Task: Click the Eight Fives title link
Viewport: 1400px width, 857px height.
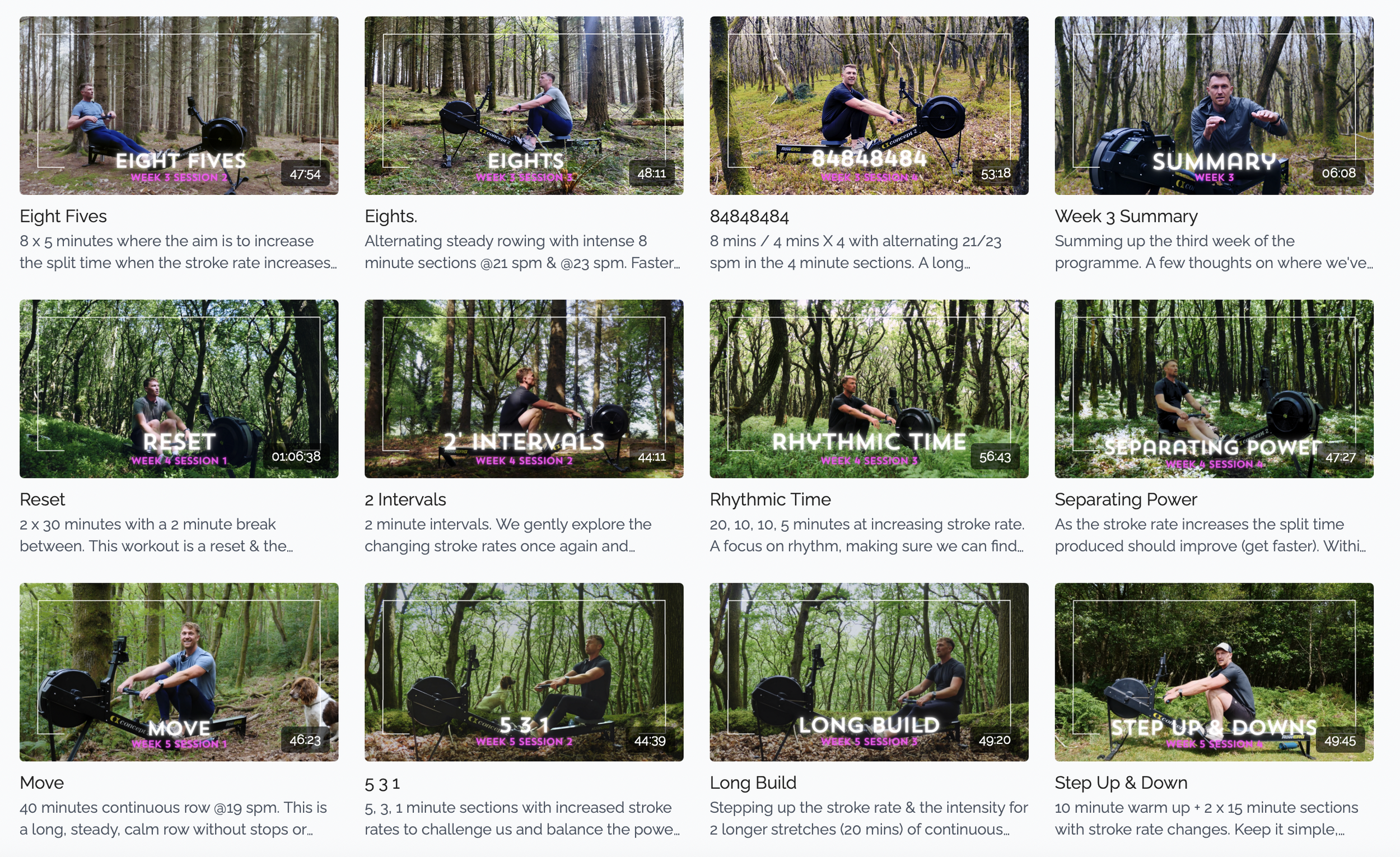Action: 63,217
